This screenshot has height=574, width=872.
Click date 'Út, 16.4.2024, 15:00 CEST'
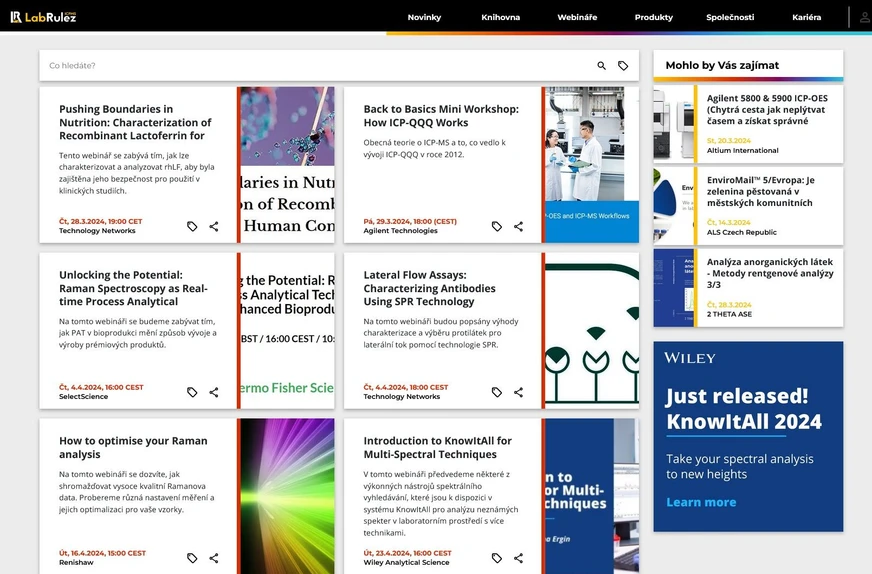[102, 553]
